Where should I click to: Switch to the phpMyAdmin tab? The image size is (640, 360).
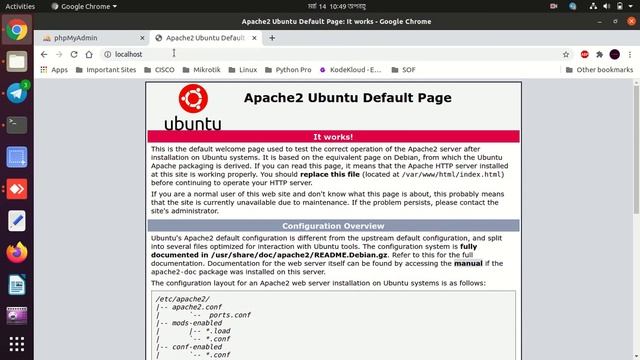pyautogui.click(x=93, y=38)
